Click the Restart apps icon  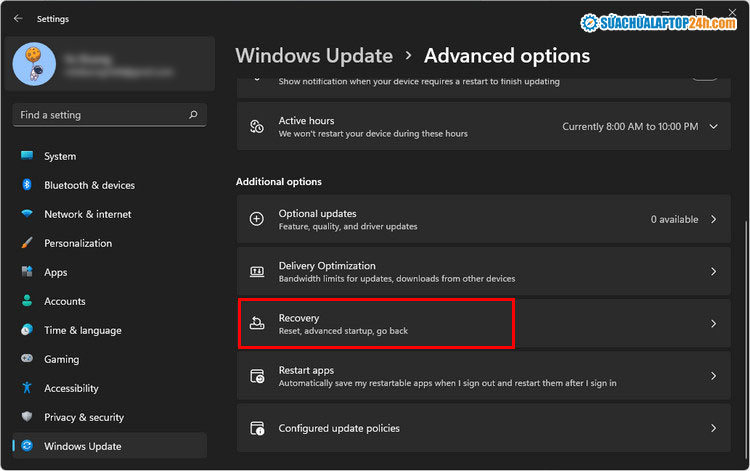(257, 376)
